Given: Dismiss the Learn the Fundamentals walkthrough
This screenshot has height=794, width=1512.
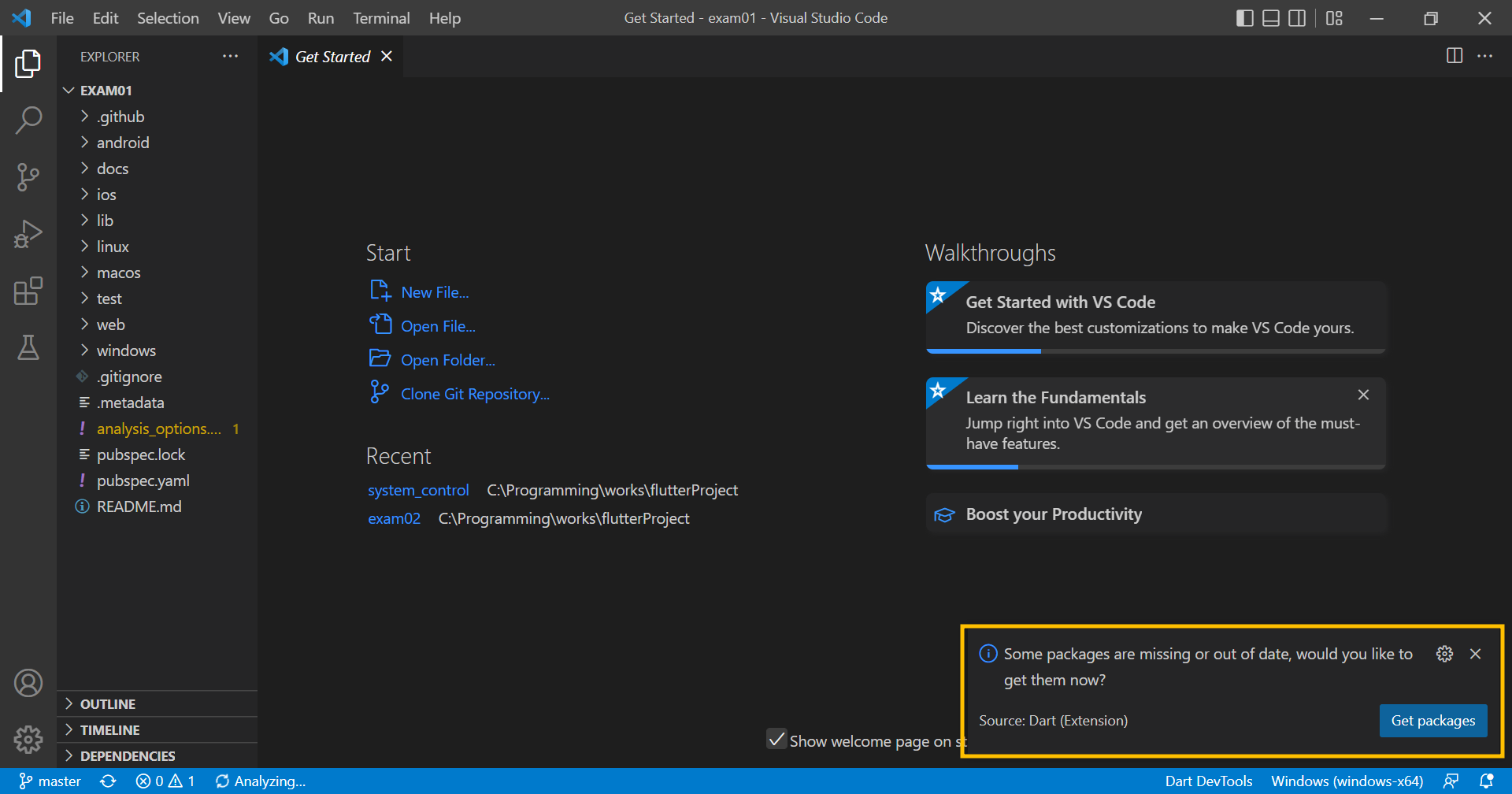Looking at the screenshot, I should click(x=1363, y=395).
